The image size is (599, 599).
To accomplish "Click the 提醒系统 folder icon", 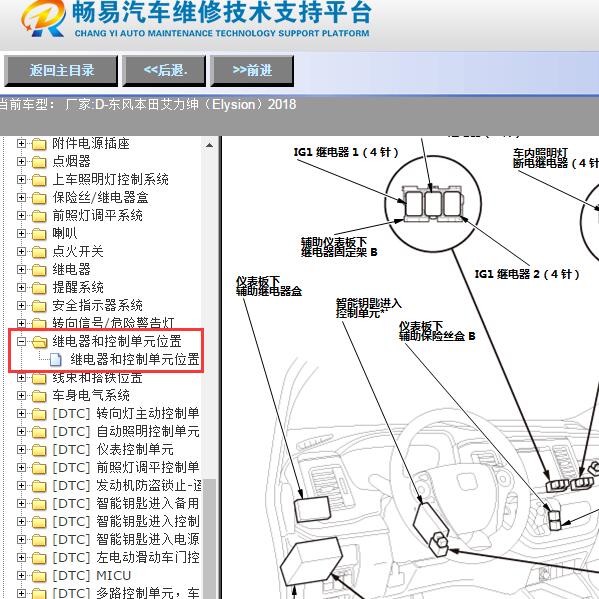I will [x=39, y=288].
